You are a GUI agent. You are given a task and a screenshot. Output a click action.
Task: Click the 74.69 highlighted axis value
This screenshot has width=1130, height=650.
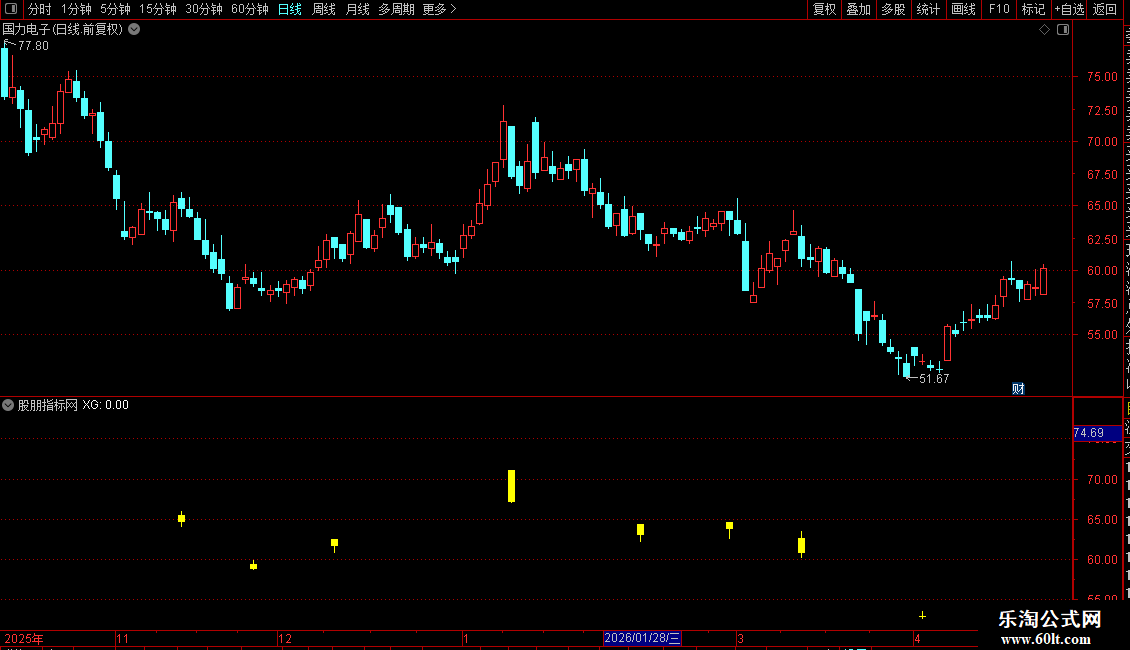[x=1097, y=433]
